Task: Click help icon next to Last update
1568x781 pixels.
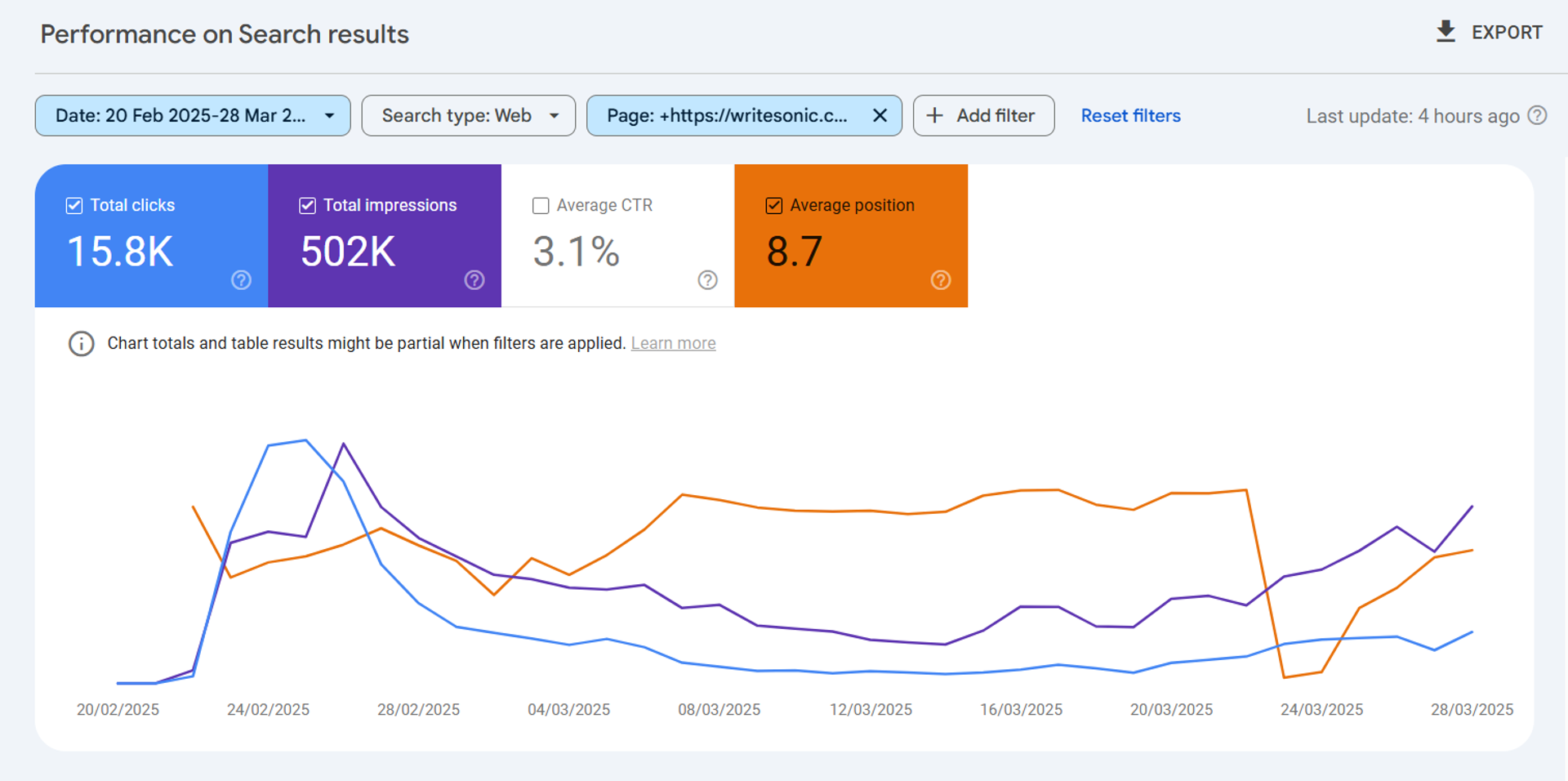Action: tap(1537, 115)
